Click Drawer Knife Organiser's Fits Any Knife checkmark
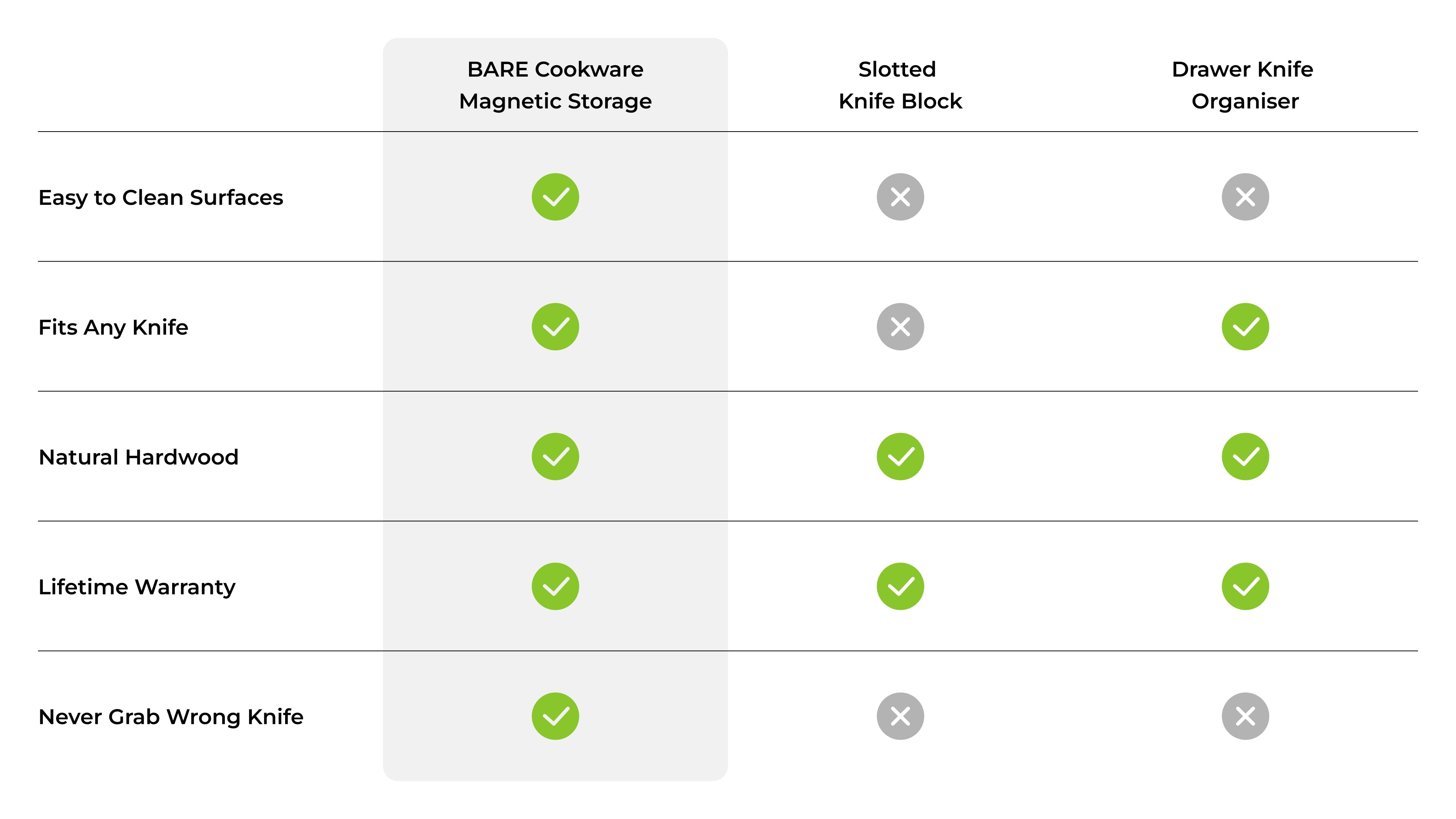Viewport: 1456px width, 819px height. coord(1244,327)
